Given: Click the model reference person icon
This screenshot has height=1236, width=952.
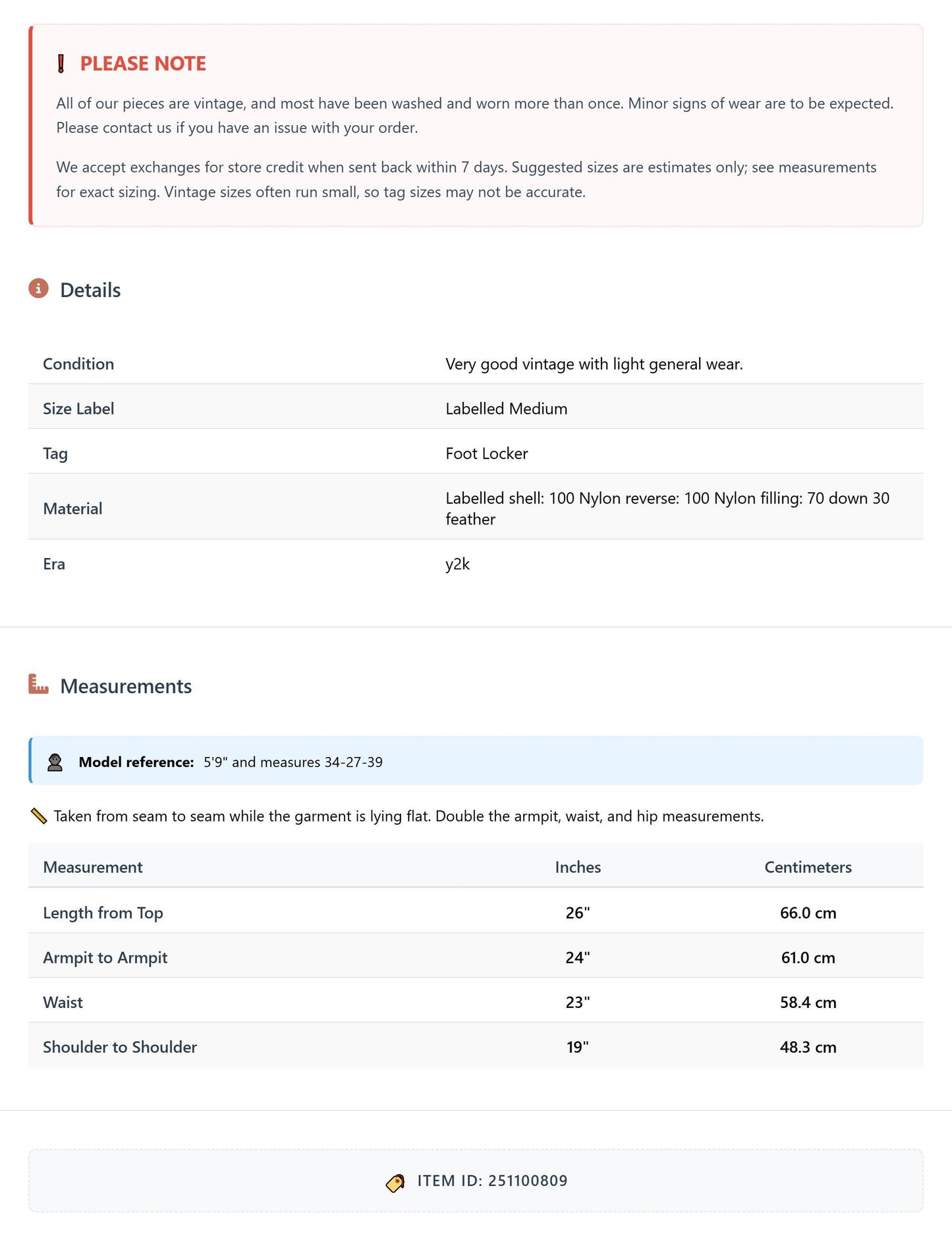Looking at the screenshot, I should point(55,762).
